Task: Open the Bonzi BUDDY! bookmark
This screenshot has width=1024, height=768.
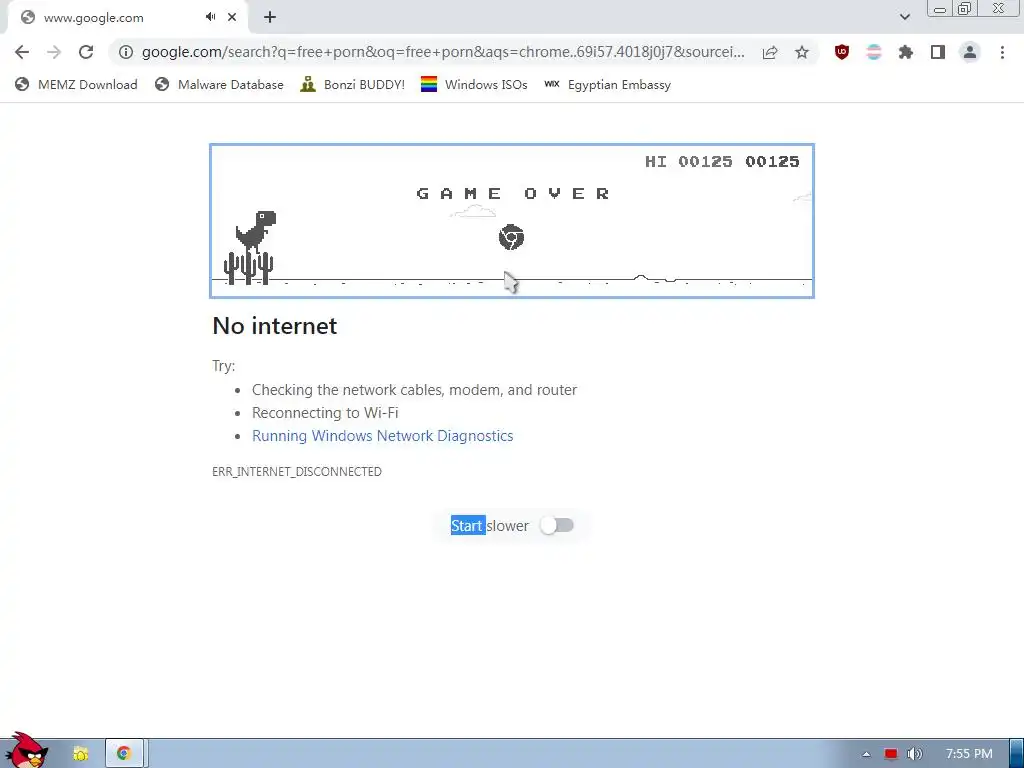Action: (x=353, y=84)
